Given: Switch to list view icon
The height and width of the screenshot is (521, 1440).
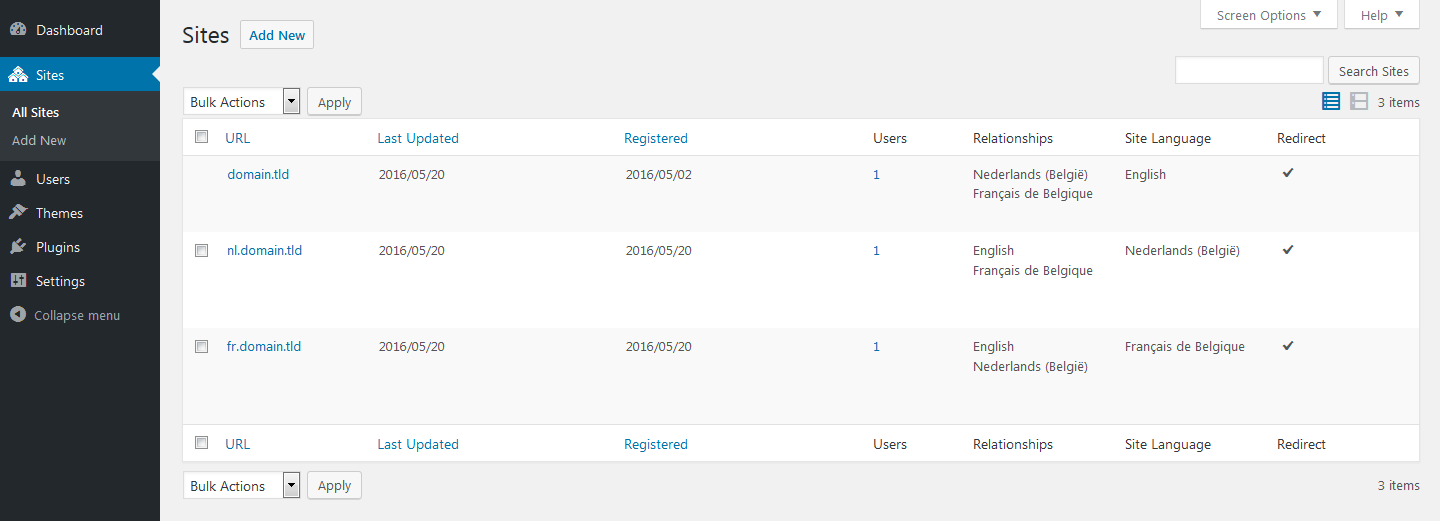Looking at the screenshot, I should (1331, 101).
